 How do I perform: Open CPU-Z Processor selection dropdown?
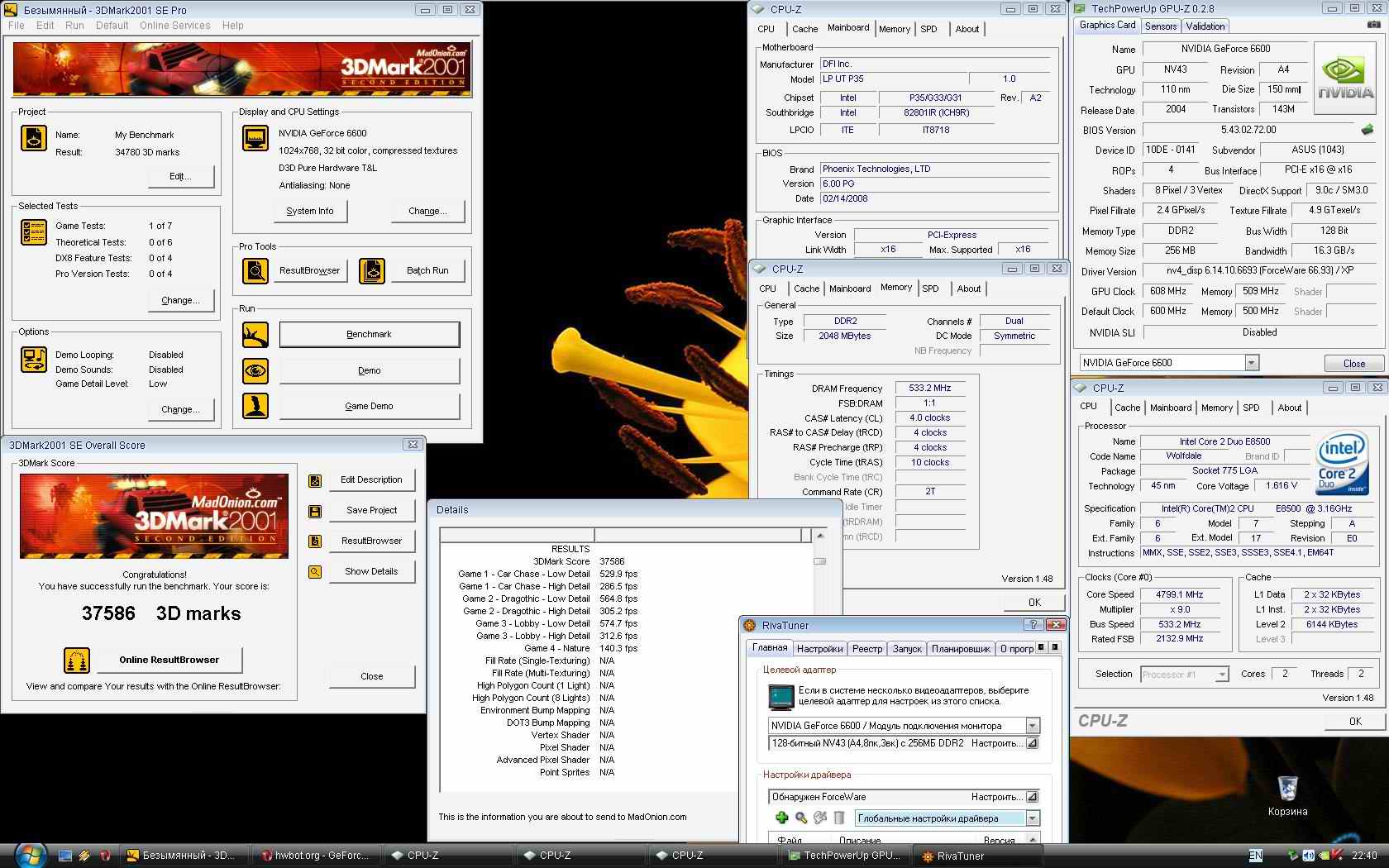(1221, 675)
